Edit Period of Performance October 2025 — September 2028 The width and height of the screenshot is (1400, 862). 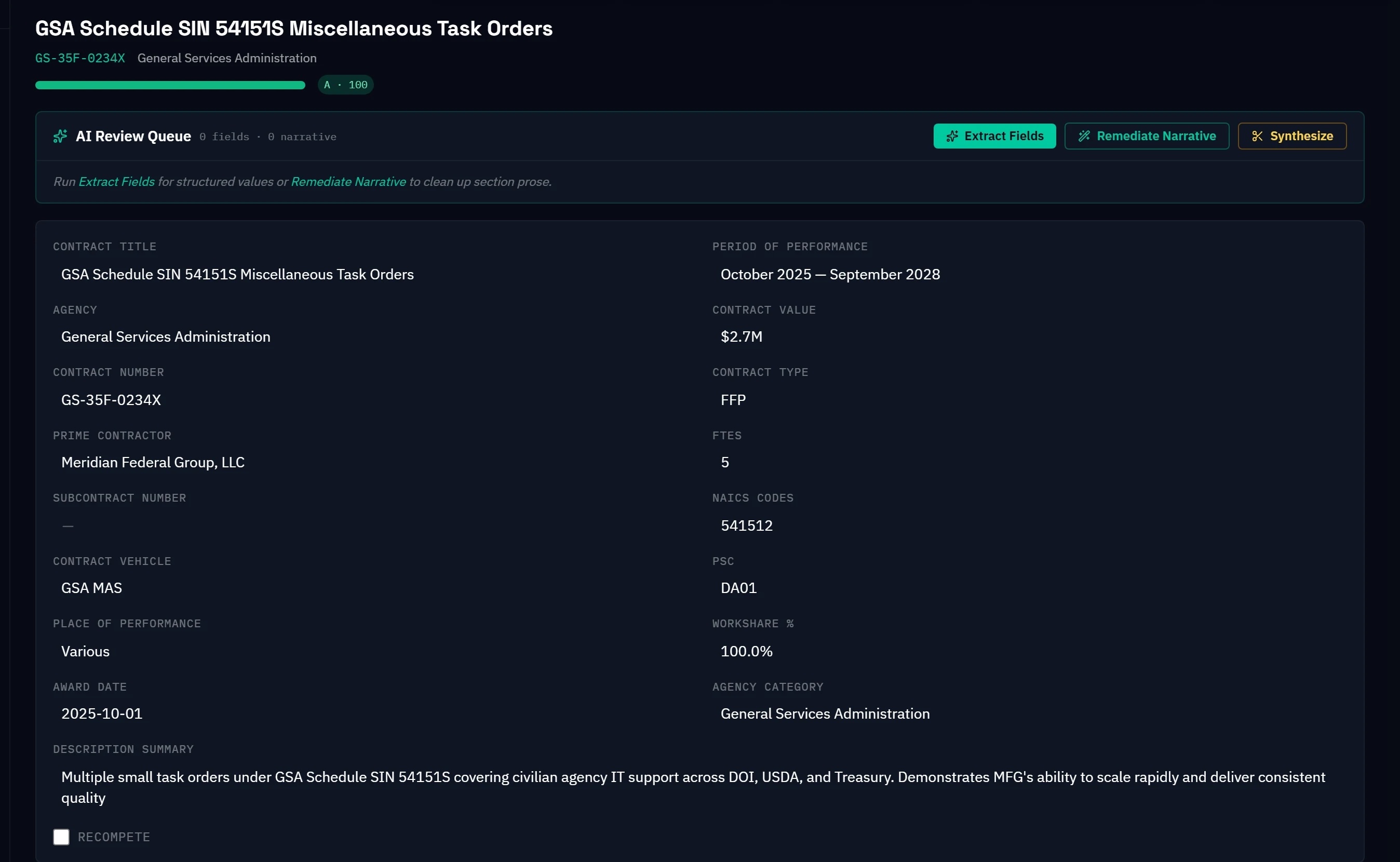coord(830,274)
